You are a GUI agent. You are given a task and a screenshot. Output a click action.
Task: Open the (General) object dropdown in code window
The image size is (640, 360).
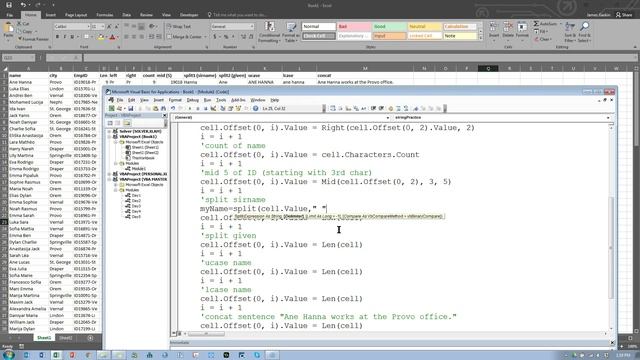pos(387,118)
